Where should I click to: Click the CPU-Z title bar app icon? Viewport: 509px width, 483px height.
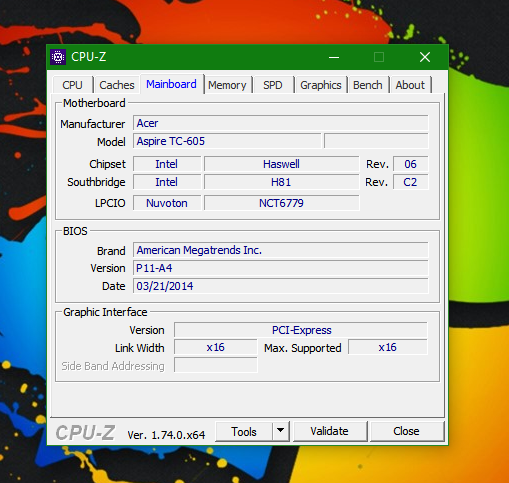[x=58, y=57]
